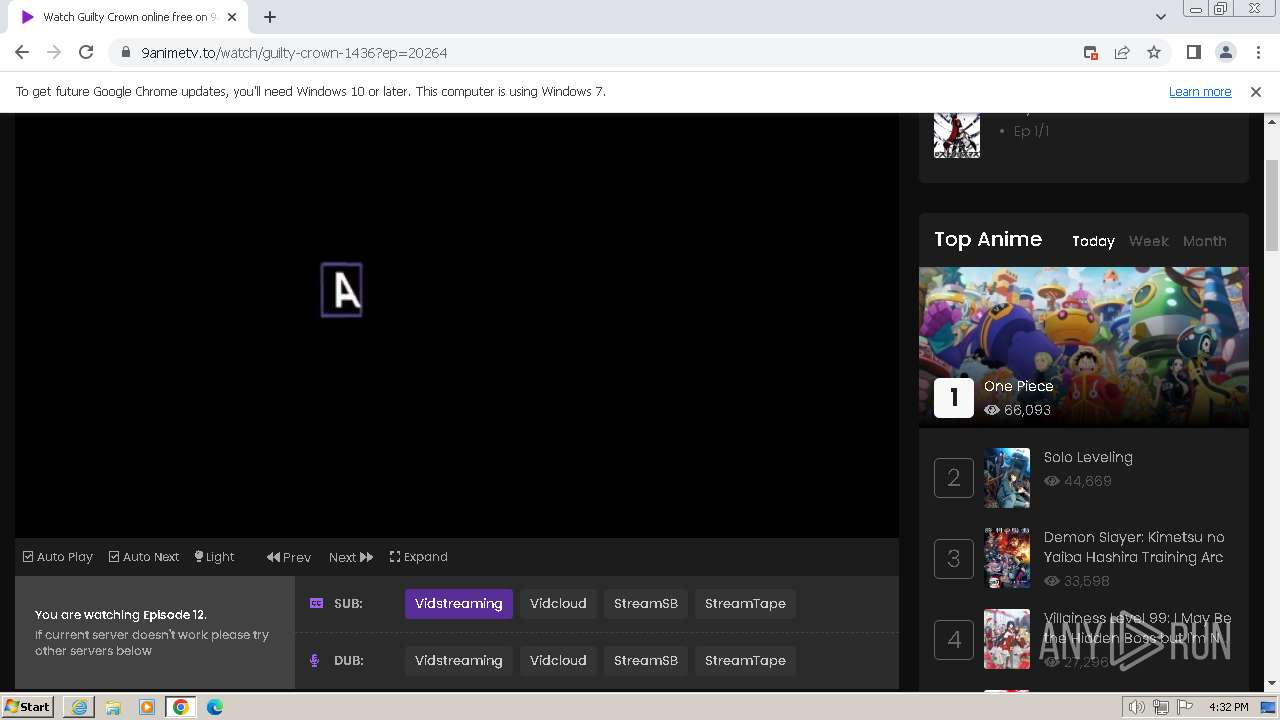The image size is (1280, 720).
Task: Click the site lock icon in address bar
Action: pyautogui.click(x=125, y=53)
